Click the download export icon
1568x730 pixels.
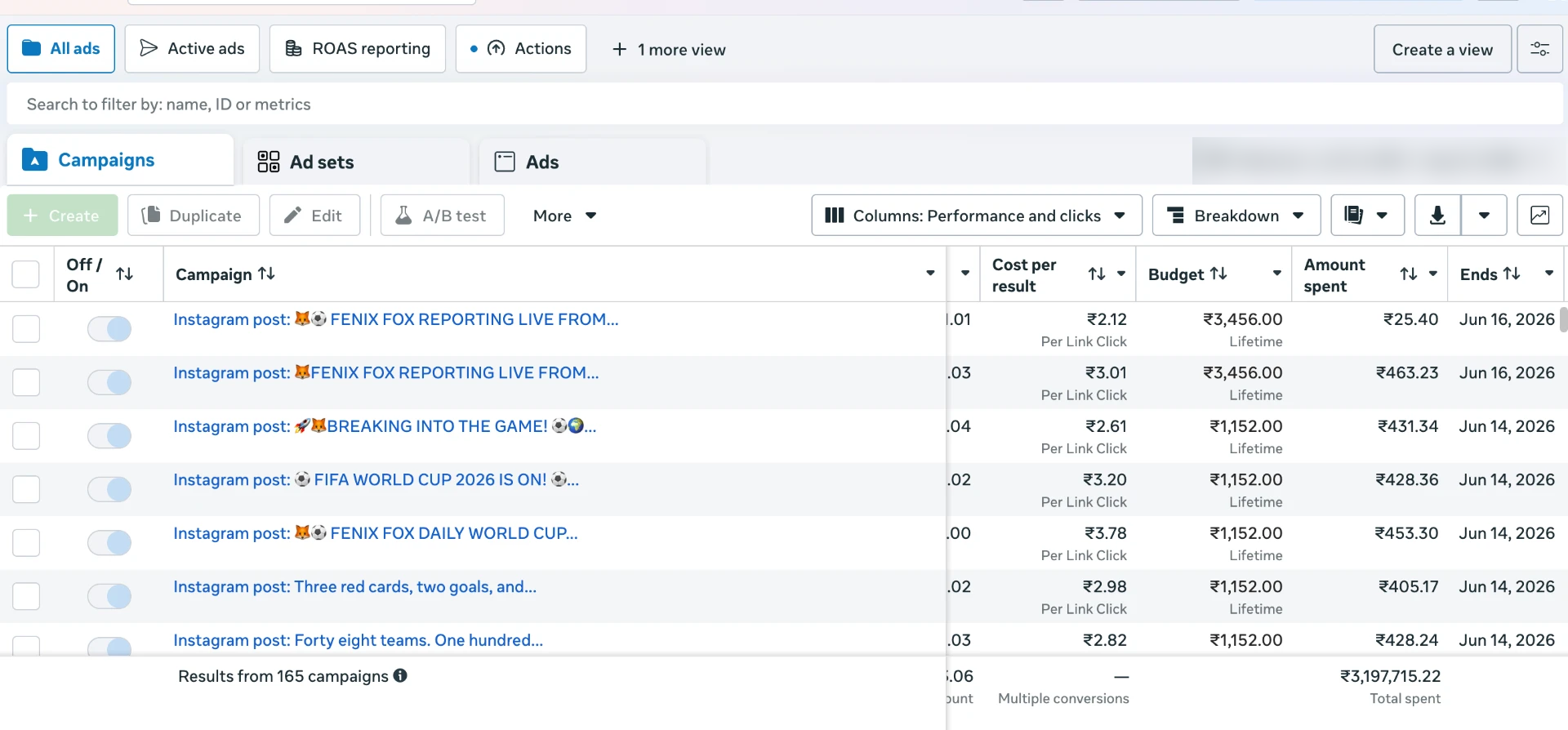click(1437, 216)
